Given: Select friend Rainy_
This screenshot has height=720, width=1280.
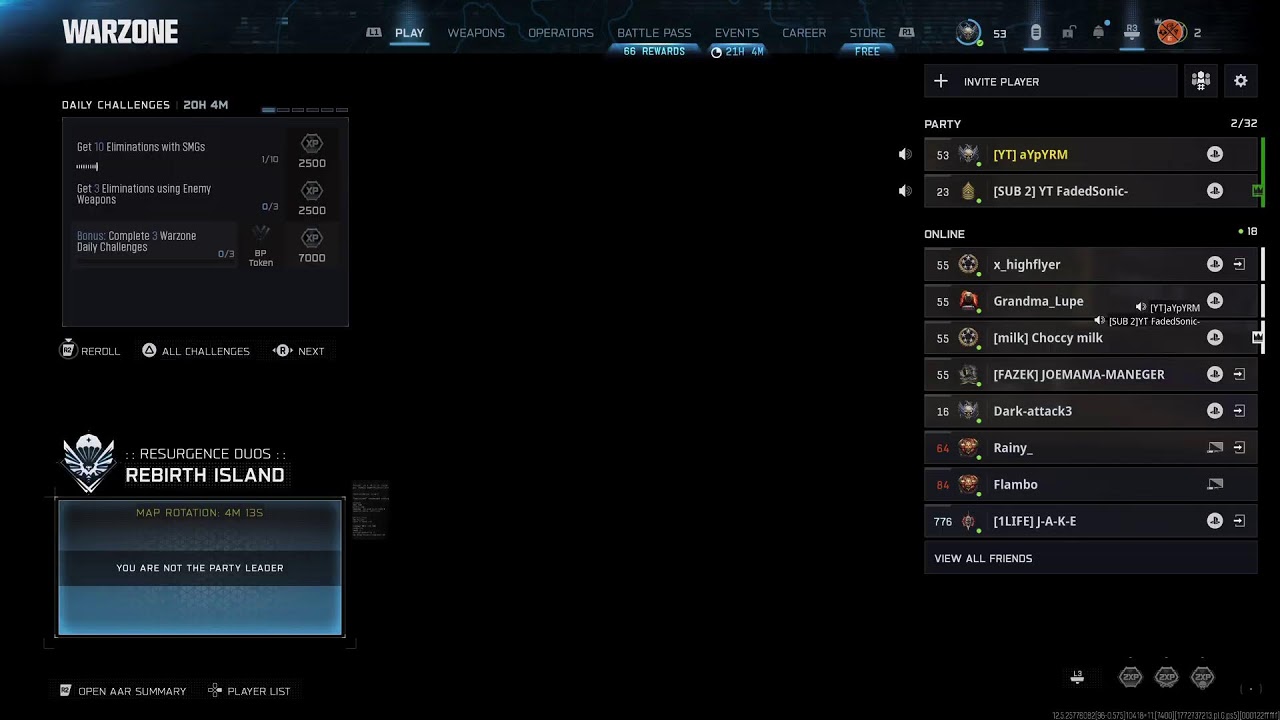Looking at the screenshot, I should [1091, 447].
